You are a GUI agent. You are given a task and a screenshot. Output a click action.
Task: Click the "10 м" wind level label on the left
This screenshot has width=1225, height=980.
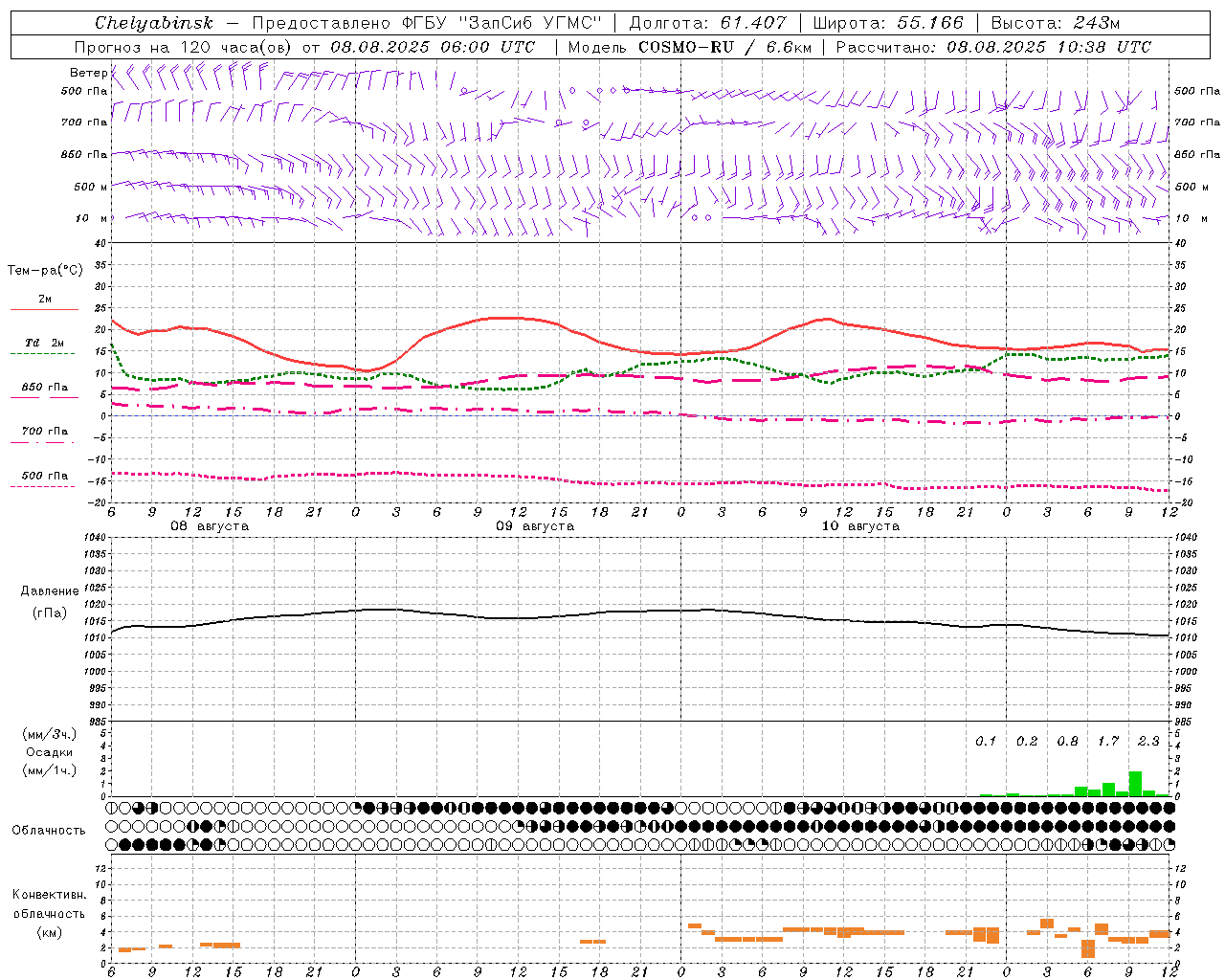tap(91, 219)
